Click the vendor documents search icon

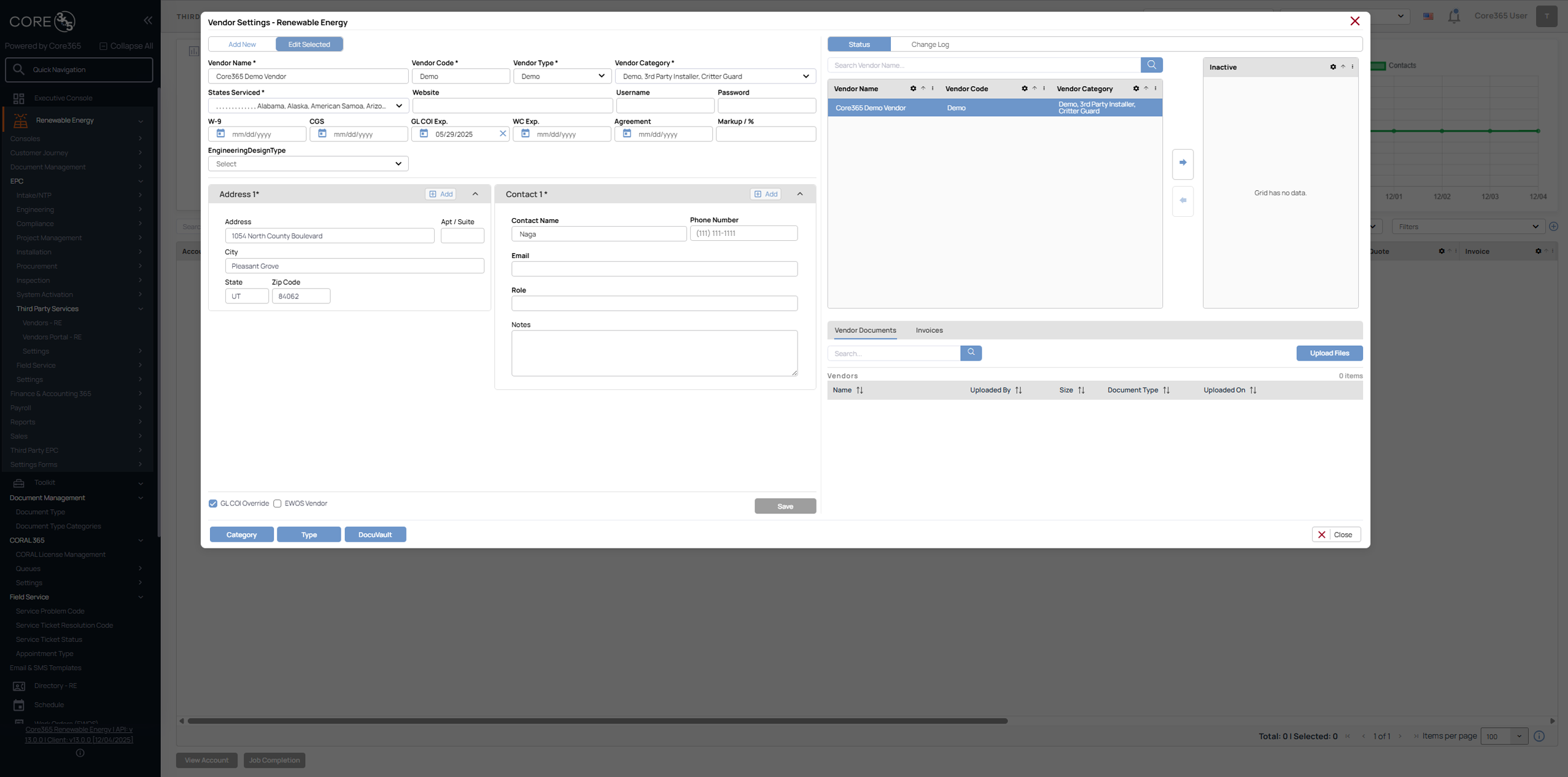(971, 353)
